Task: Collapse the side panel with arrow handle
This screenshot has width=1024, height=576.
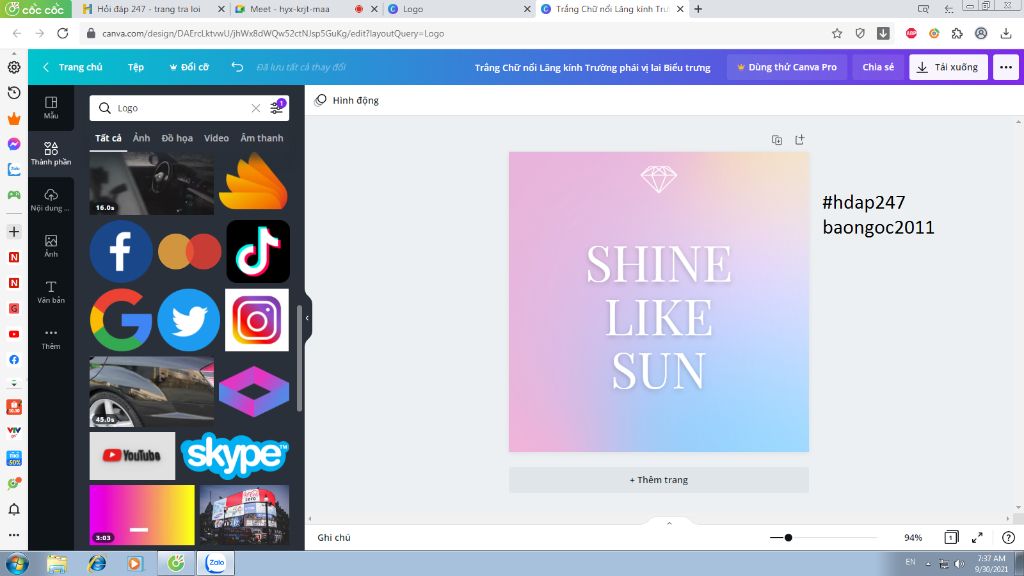Action: coord(307,318)
